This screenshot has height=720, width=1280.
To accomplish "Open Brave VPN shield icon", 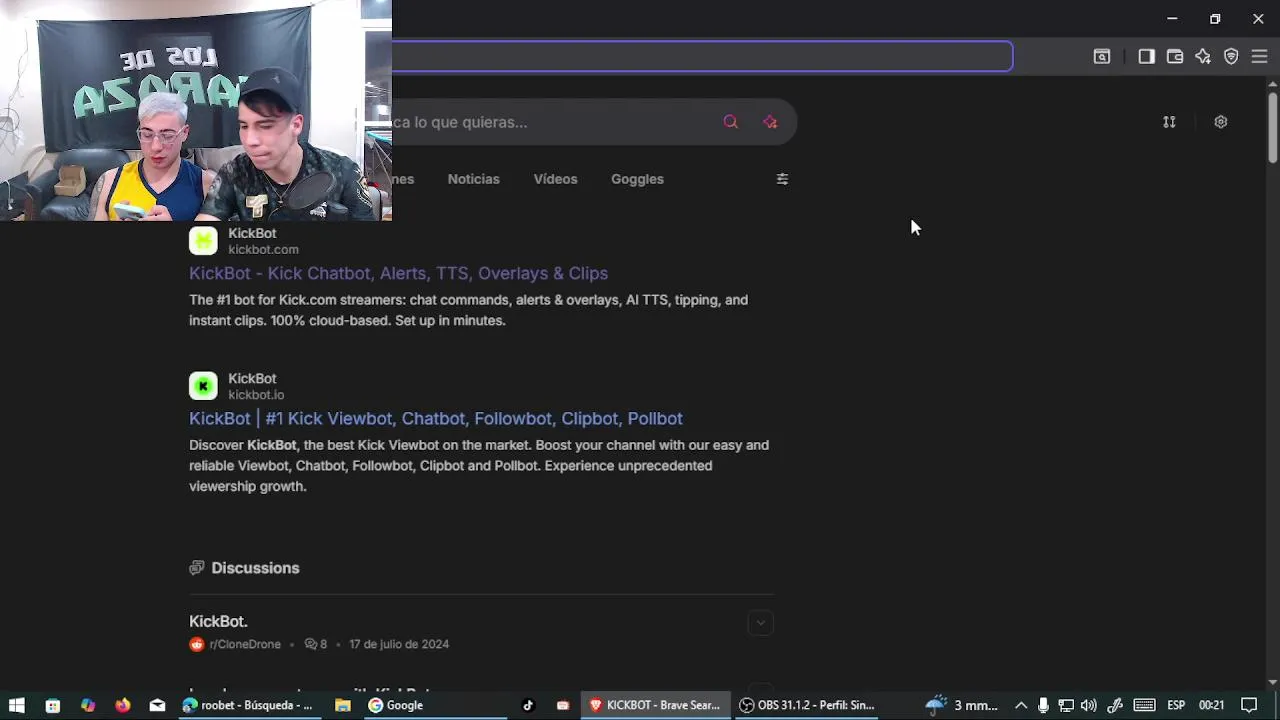I will (1231, 57).
